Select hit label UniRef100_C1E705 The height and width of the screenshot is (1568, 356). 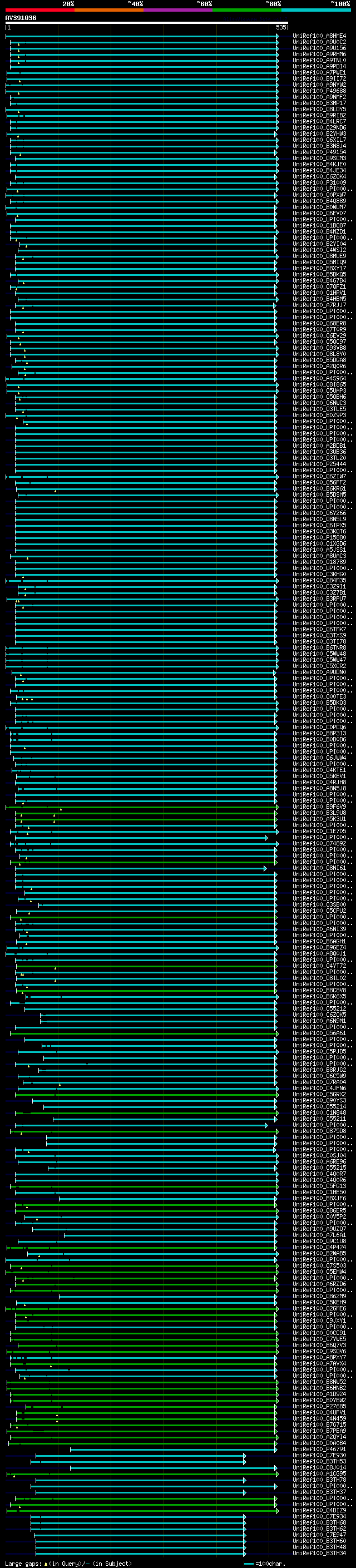pos(319,832)
